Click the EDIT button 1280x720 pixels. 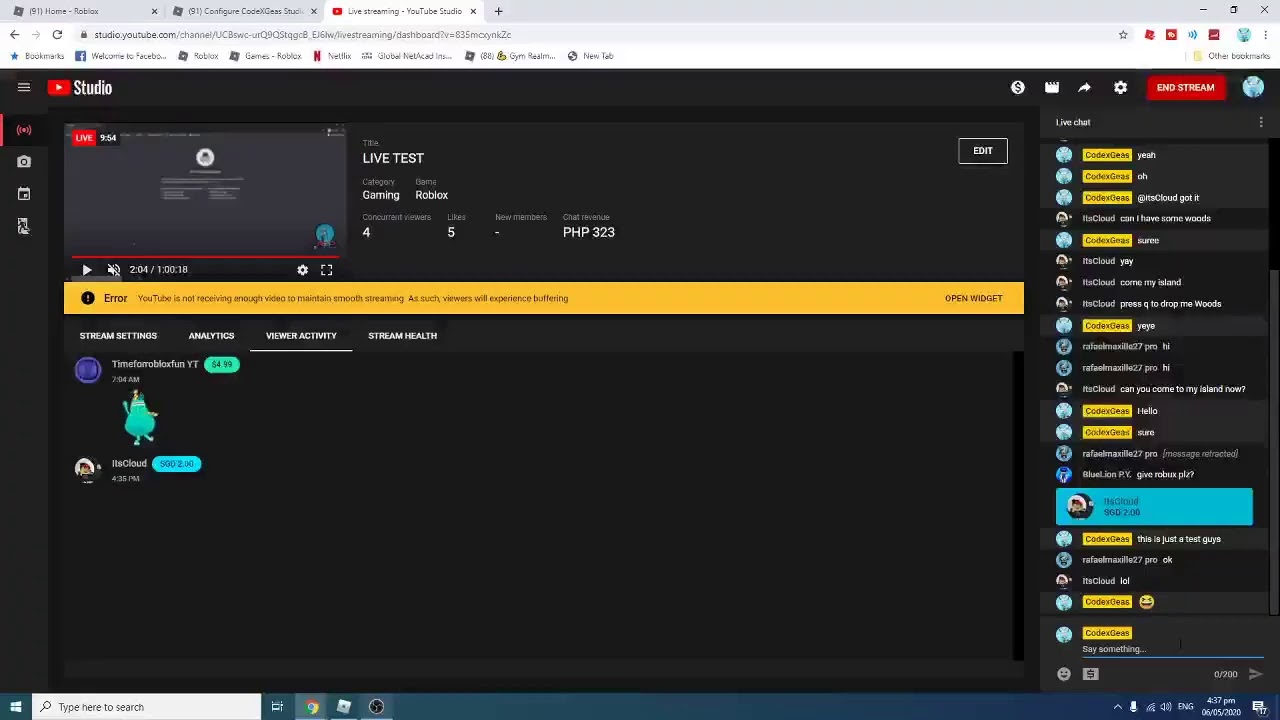983,151
